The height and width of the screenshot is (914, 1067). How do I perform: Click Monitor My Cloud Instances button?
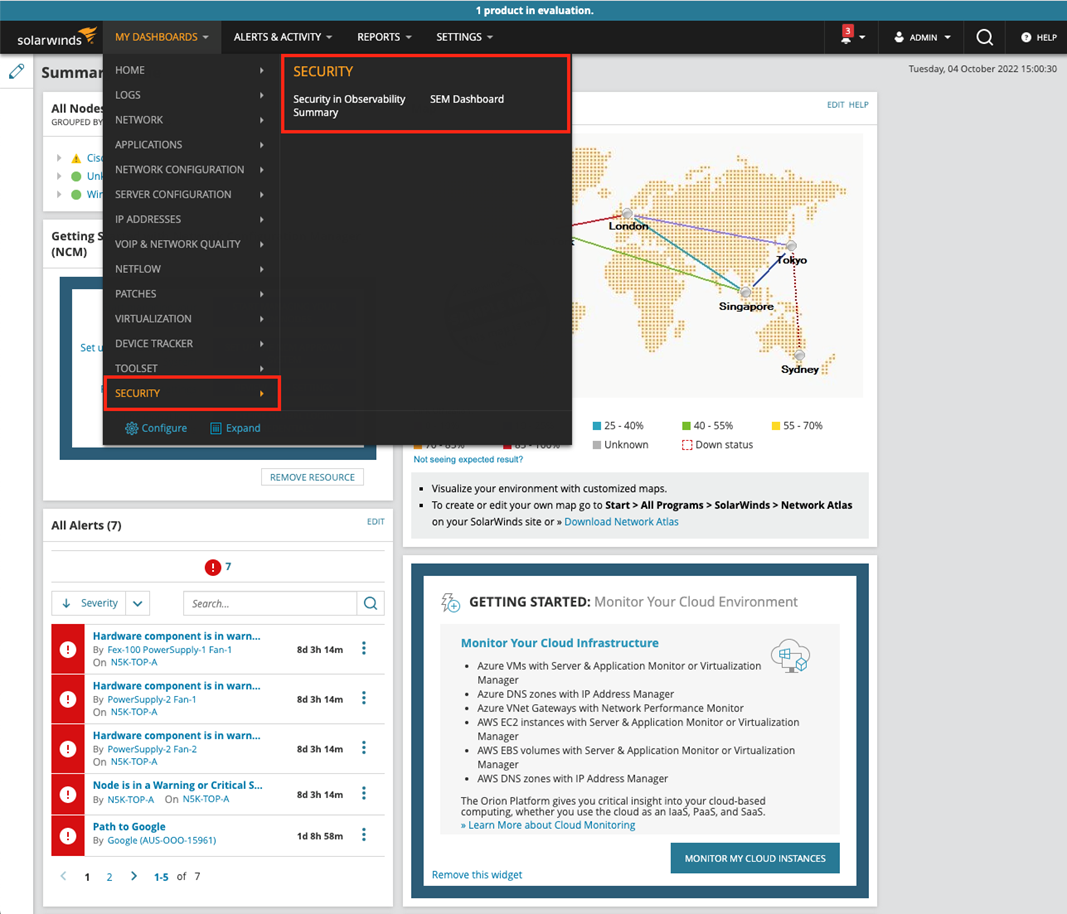(755, 858)
